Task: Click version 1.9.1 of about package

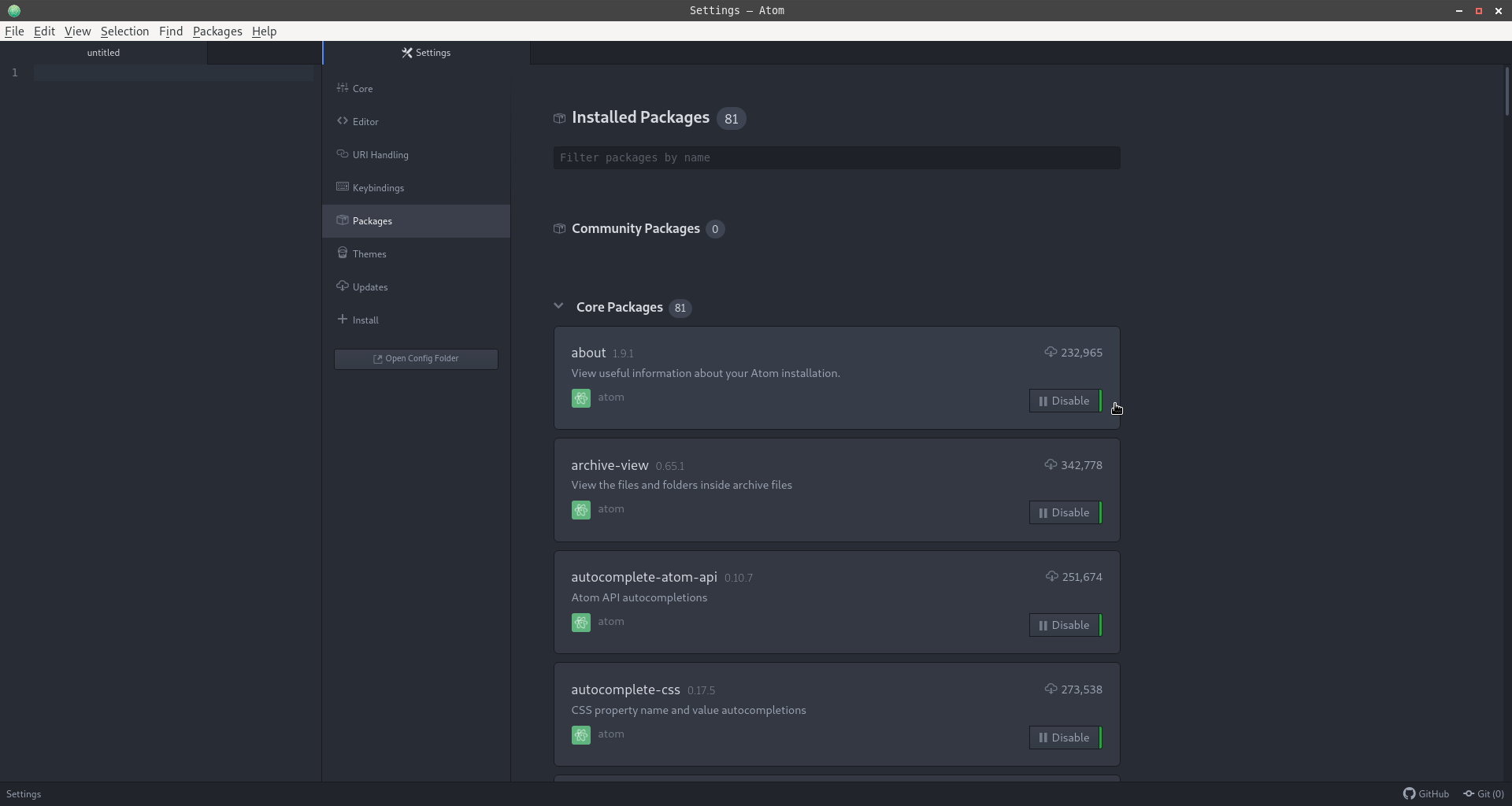Action: tap(623, 353)
